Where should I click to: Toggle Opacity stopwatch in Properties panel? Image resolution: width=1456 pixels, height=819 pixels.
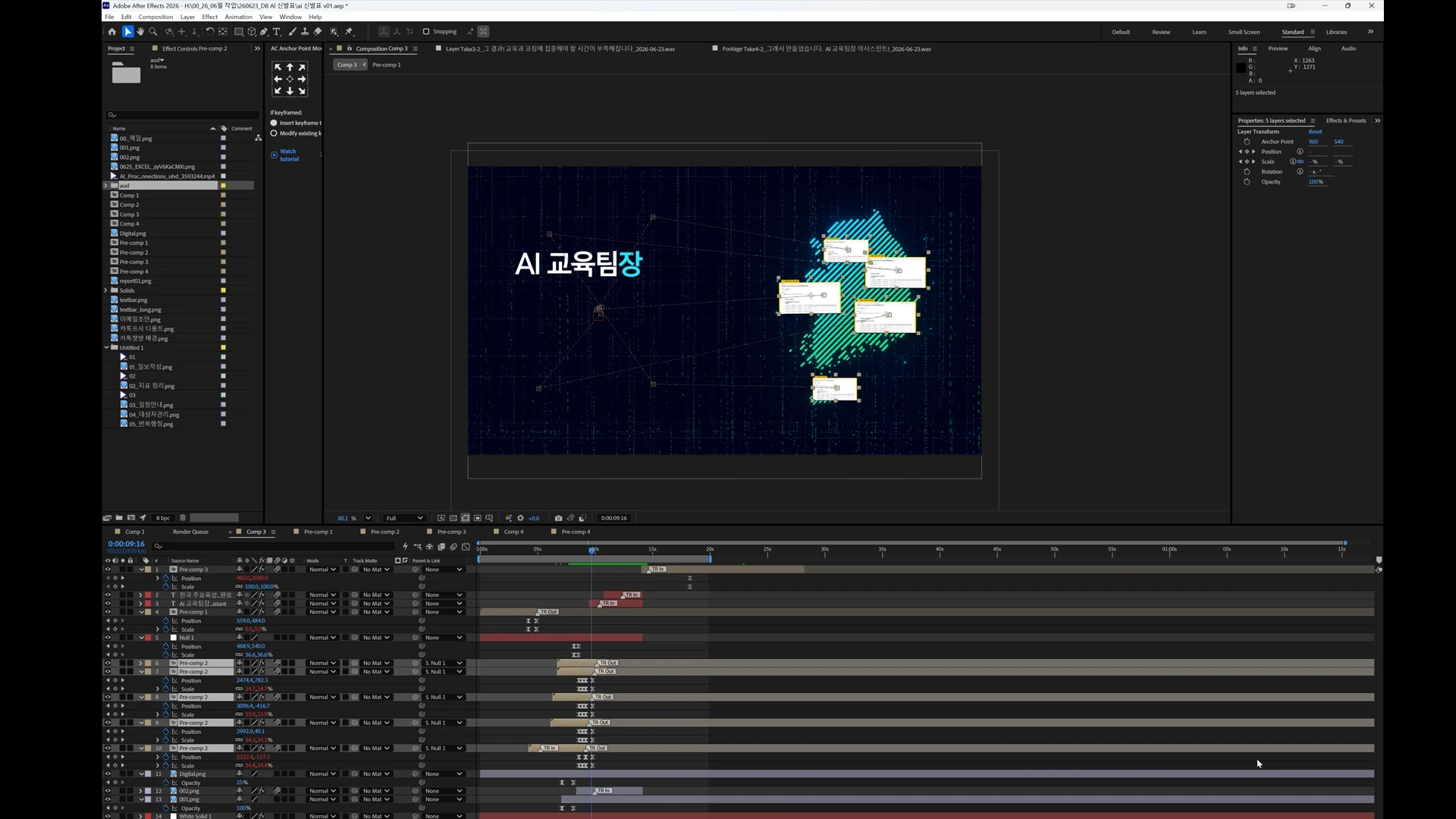coord(1247,182)
